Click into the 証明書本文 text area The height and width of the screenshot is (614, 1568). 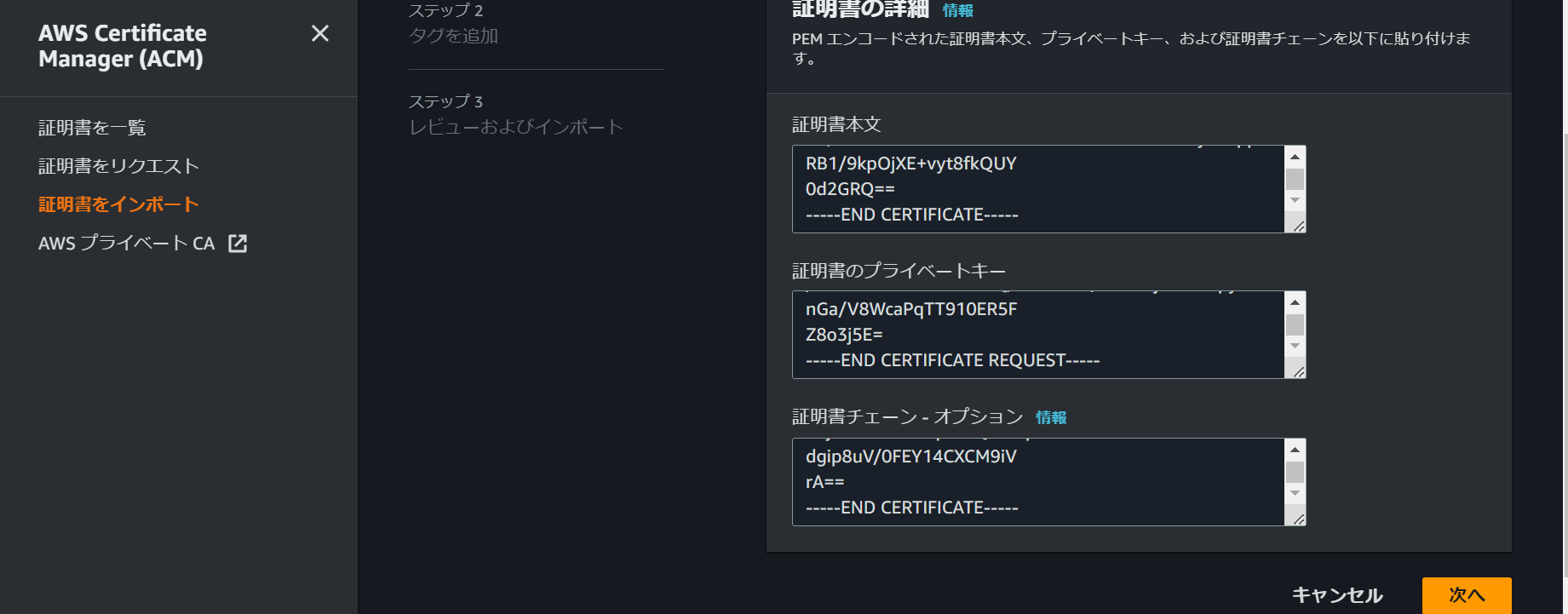click(1038, 189)
